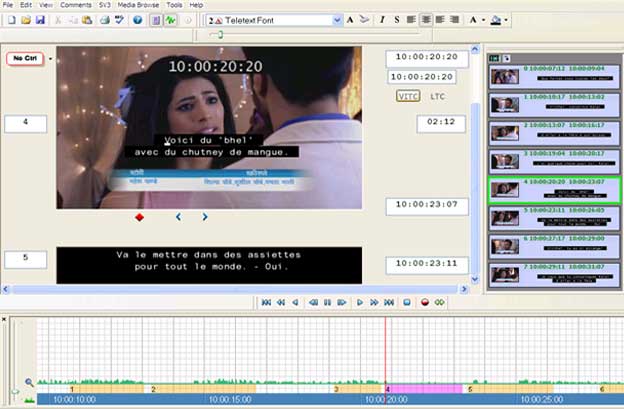Select subtitle 5 thumbnail in list

553,217
